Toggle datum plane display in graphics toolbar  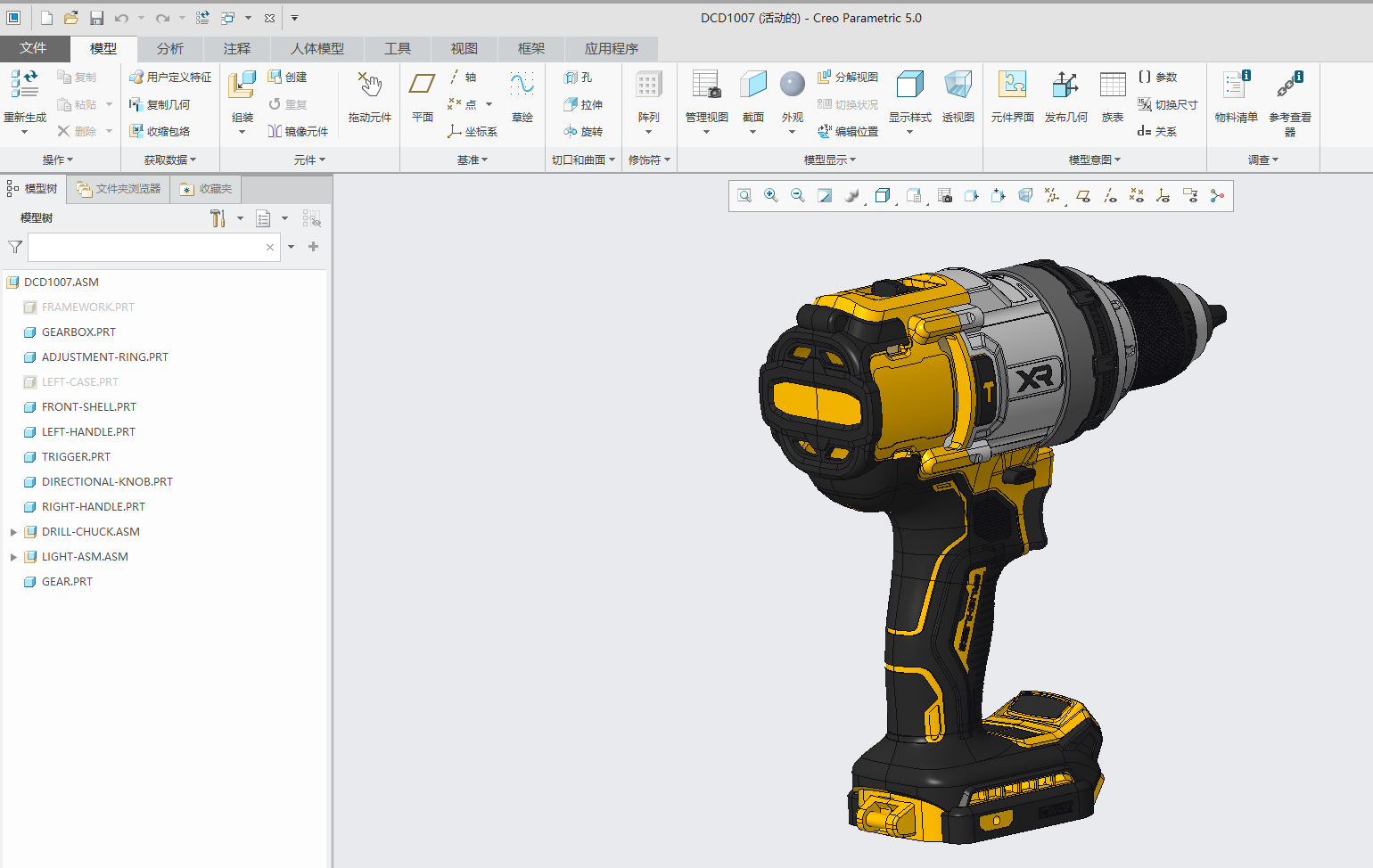(1082, 195)
